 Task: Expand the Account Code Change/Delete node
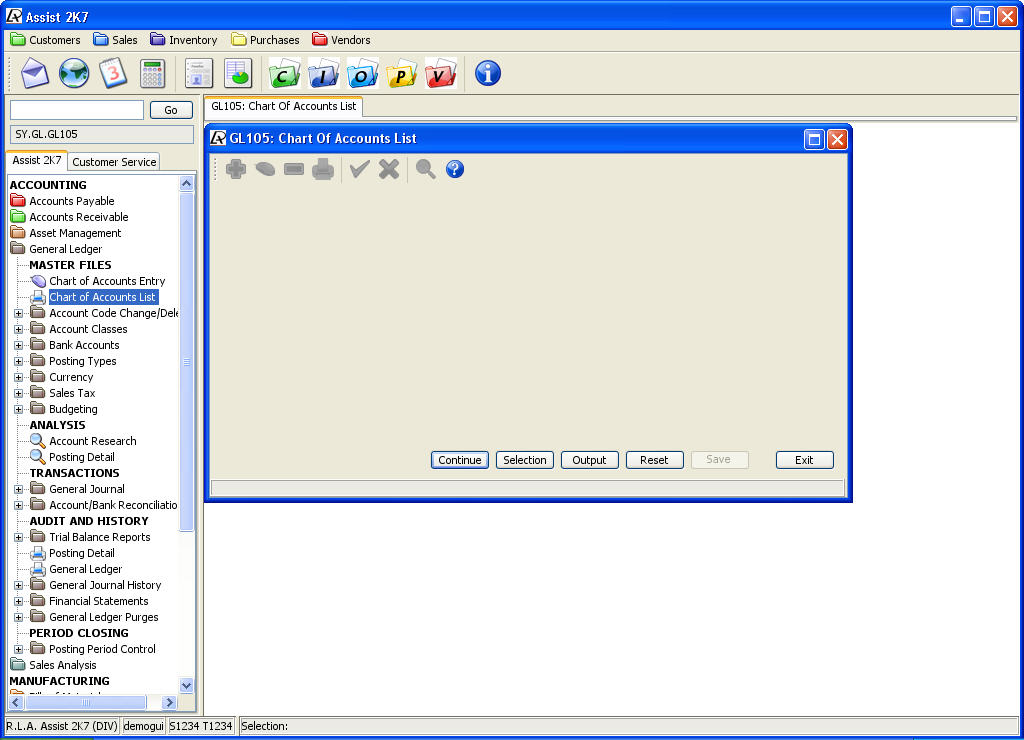pos(18,314)
